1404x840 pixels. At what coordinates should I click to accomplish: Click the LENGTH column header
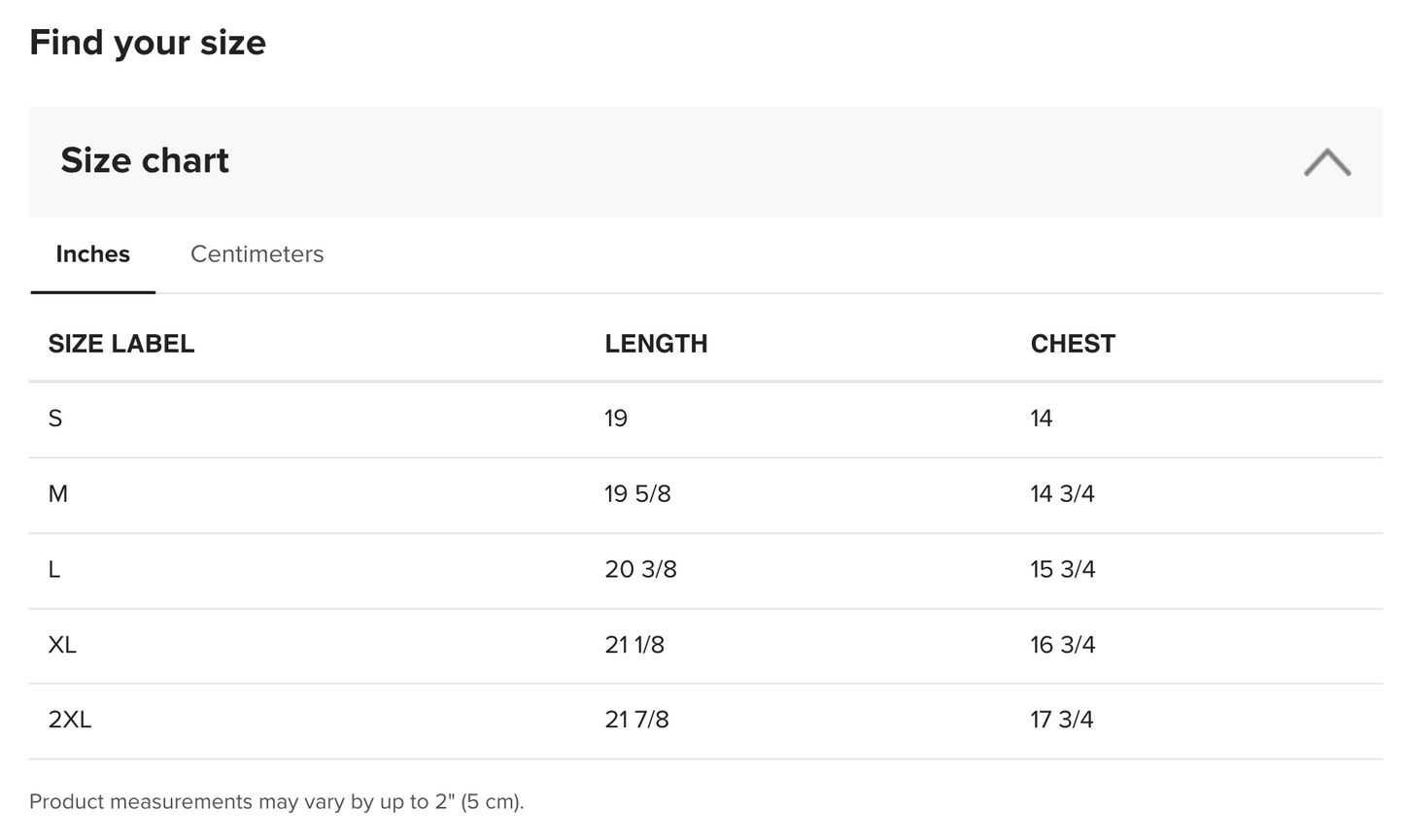point(656,344)
